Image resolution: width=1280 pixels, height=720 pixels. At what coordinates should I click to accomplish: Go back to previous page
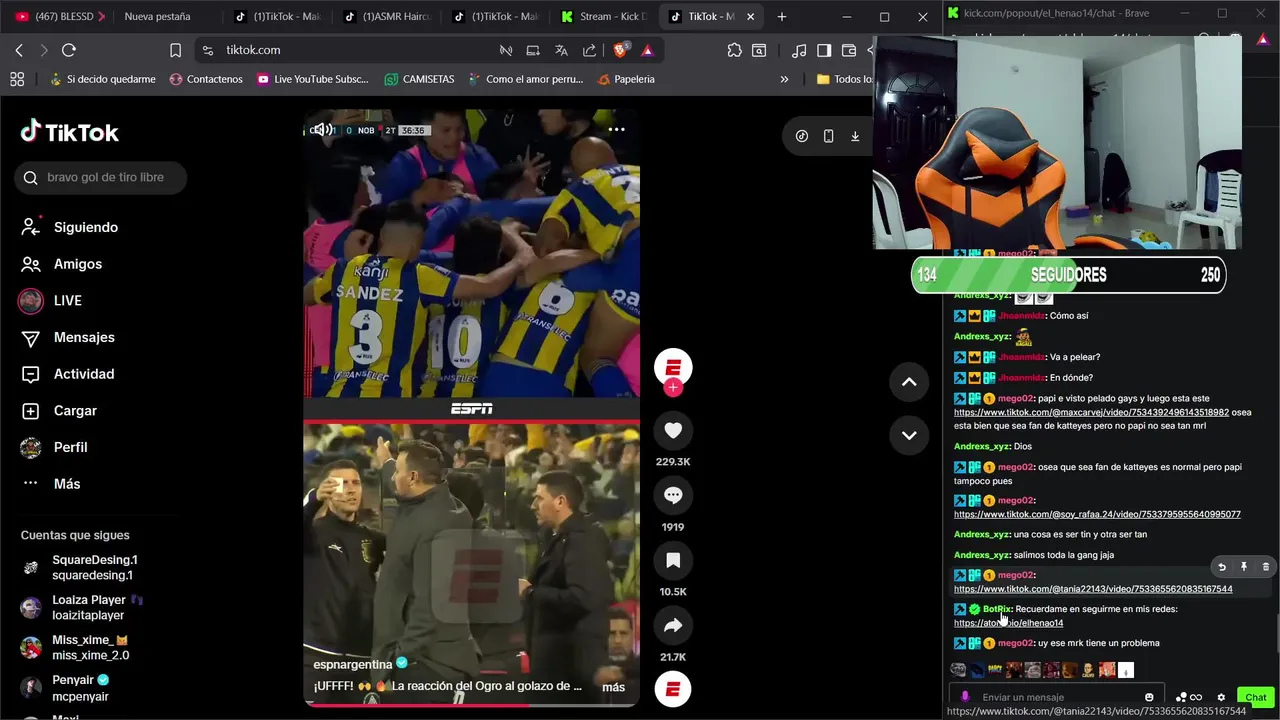(19, 50)
